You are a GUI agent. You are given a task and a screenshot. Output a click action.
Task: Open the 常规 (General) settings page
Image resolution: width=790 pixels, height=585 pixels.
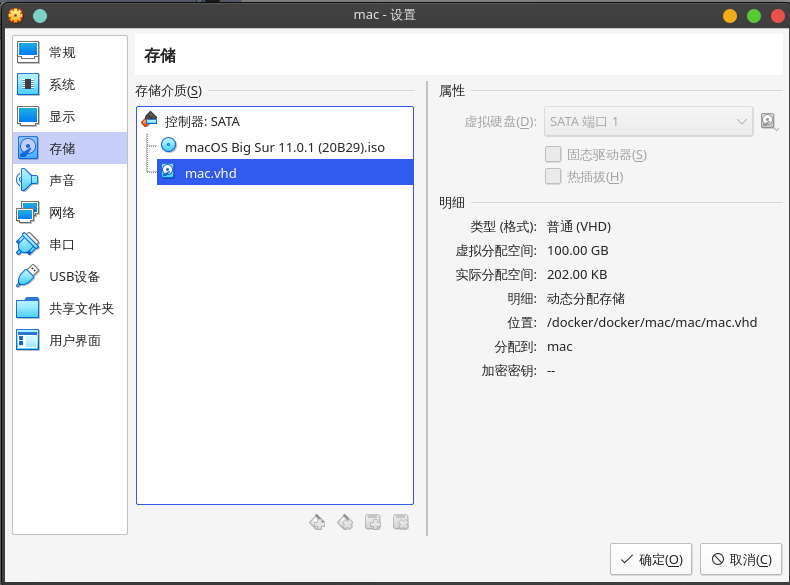pos(70,52)
